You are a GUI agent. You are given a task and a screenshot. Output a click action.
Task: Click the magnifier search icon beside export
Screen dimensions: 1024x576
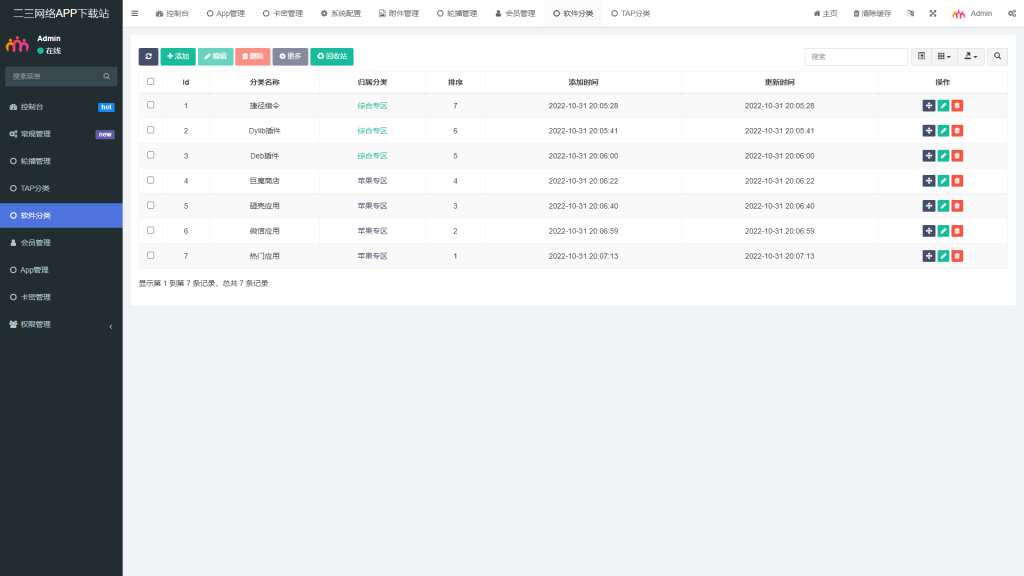point(997,57)
